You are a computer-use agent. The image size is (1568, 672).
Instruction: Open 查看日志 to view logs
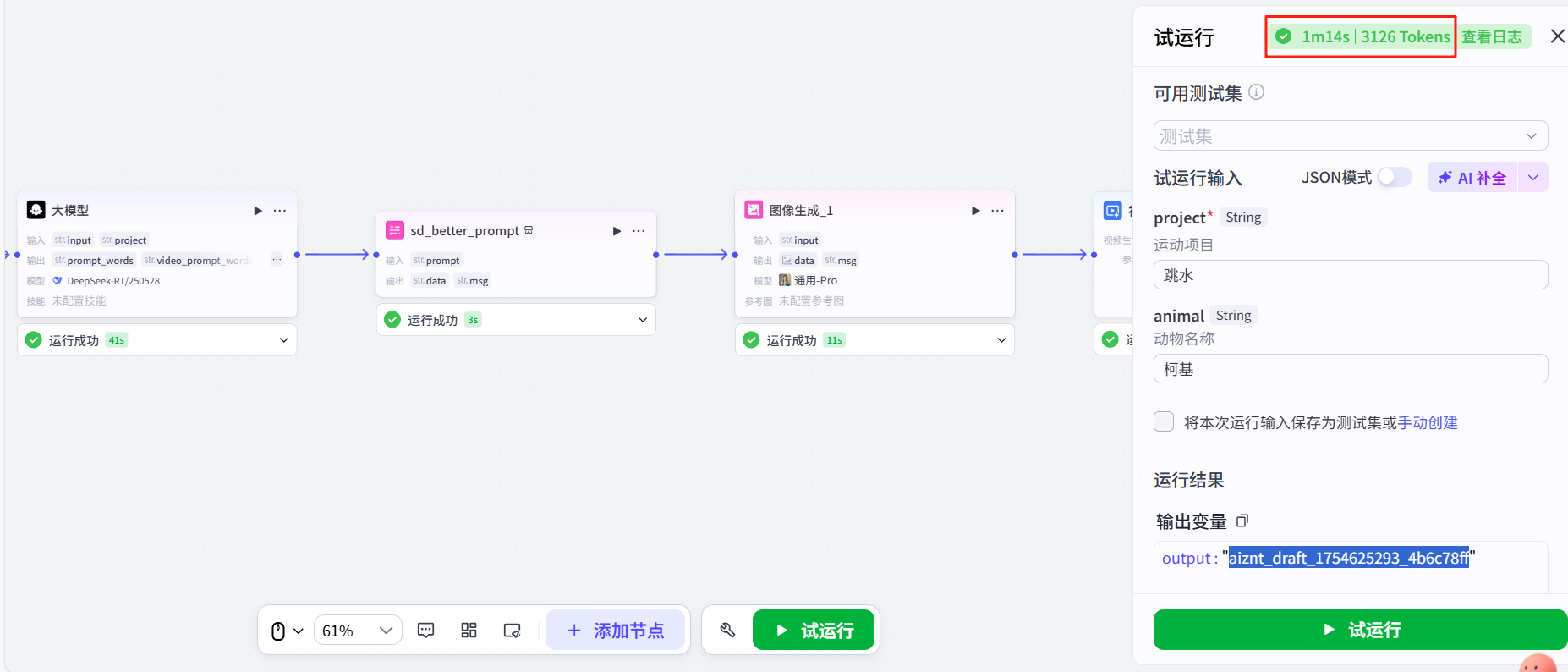[1492, 36]
